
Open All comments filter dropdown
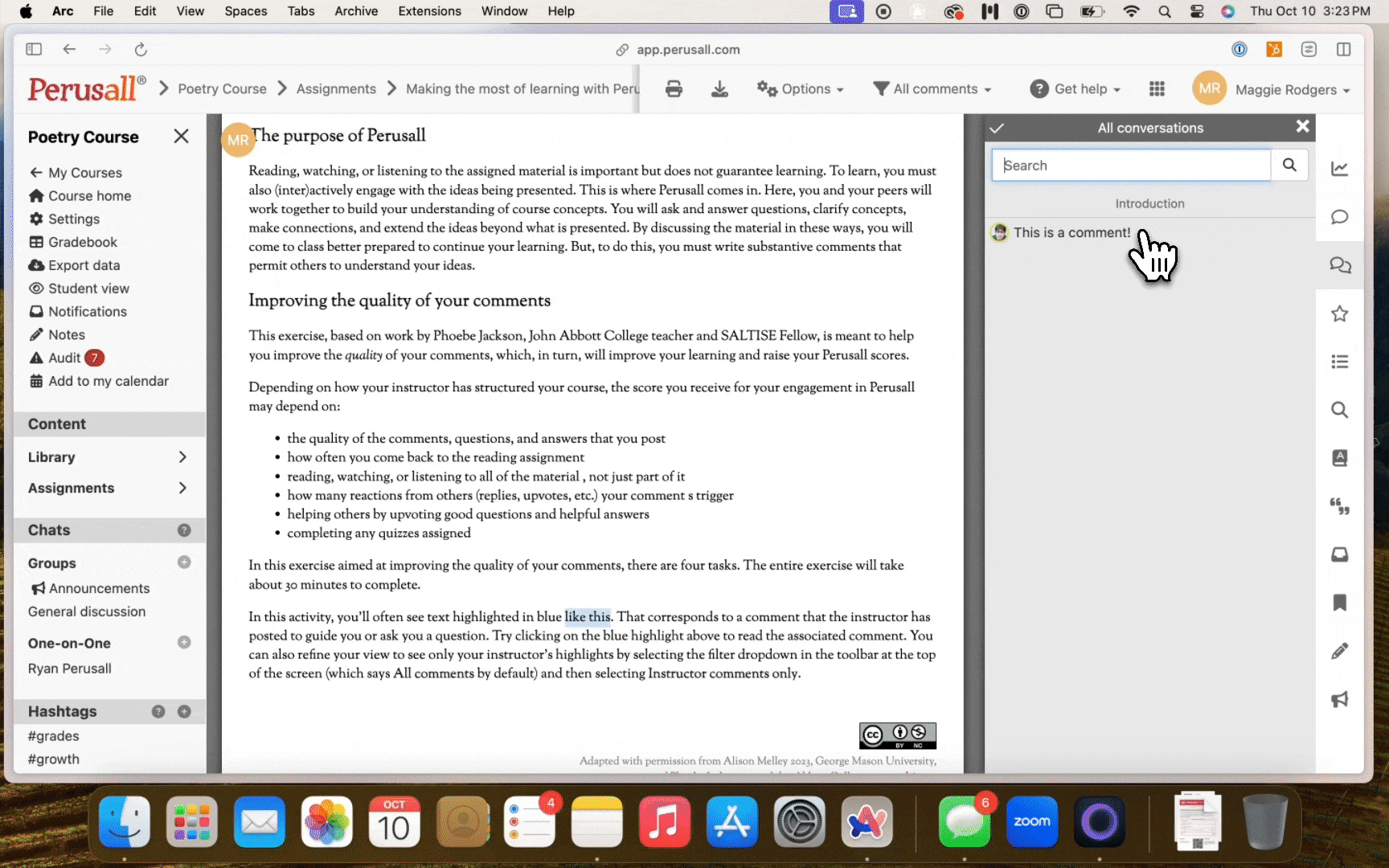click(x=932, y=89)
